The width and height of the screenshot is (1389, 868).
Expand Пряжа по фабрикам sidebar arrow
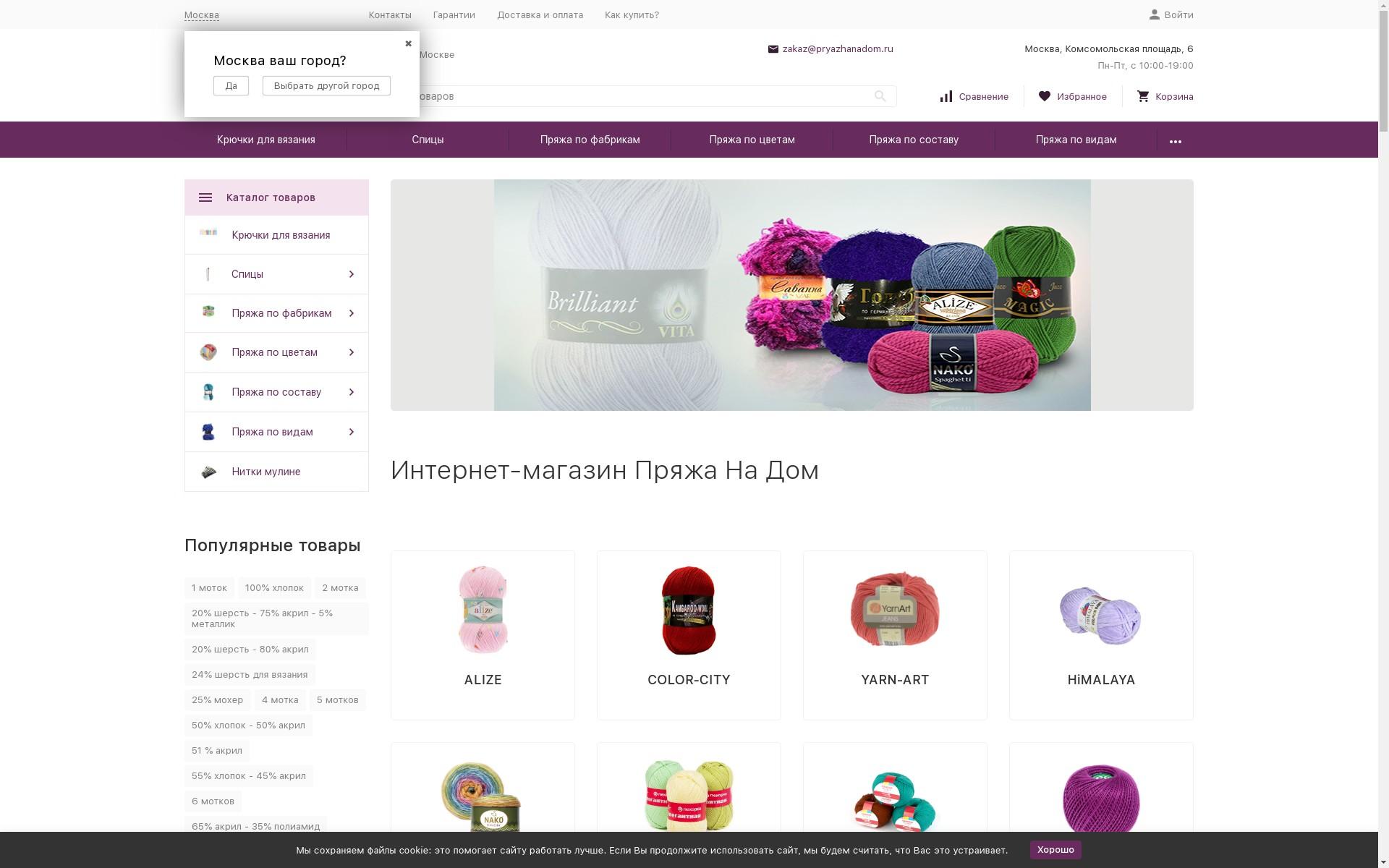[352, 313]
